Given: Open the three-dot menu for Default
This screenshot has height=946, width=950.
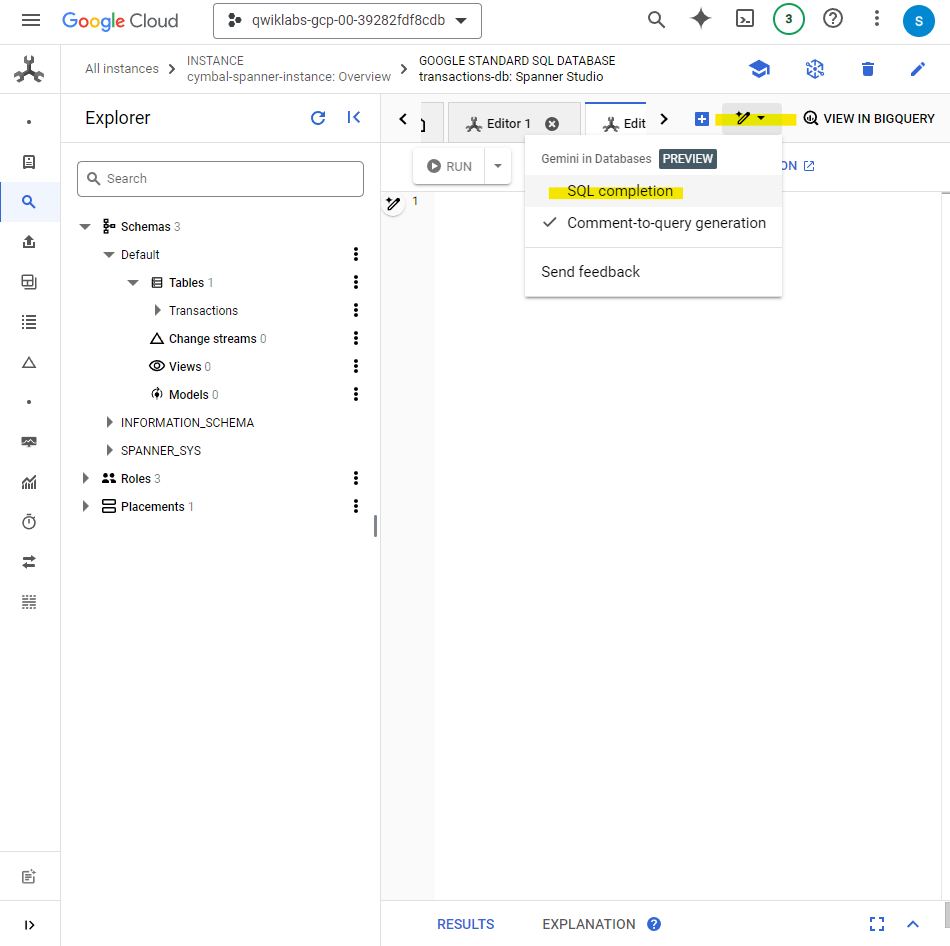Looking at the screenshot, I should click(356, 254).
